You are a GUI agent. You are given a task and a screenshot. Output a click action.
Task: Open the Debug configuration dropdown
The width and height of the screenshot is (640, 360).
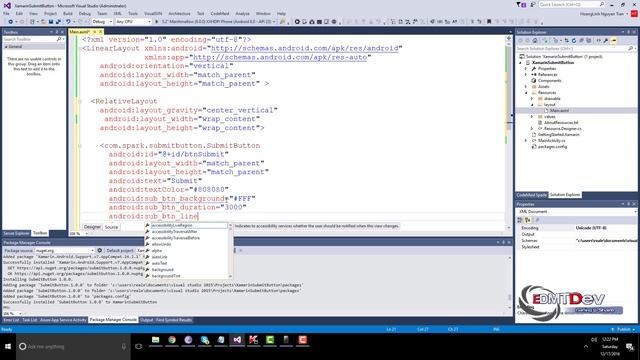coord(102,21)
